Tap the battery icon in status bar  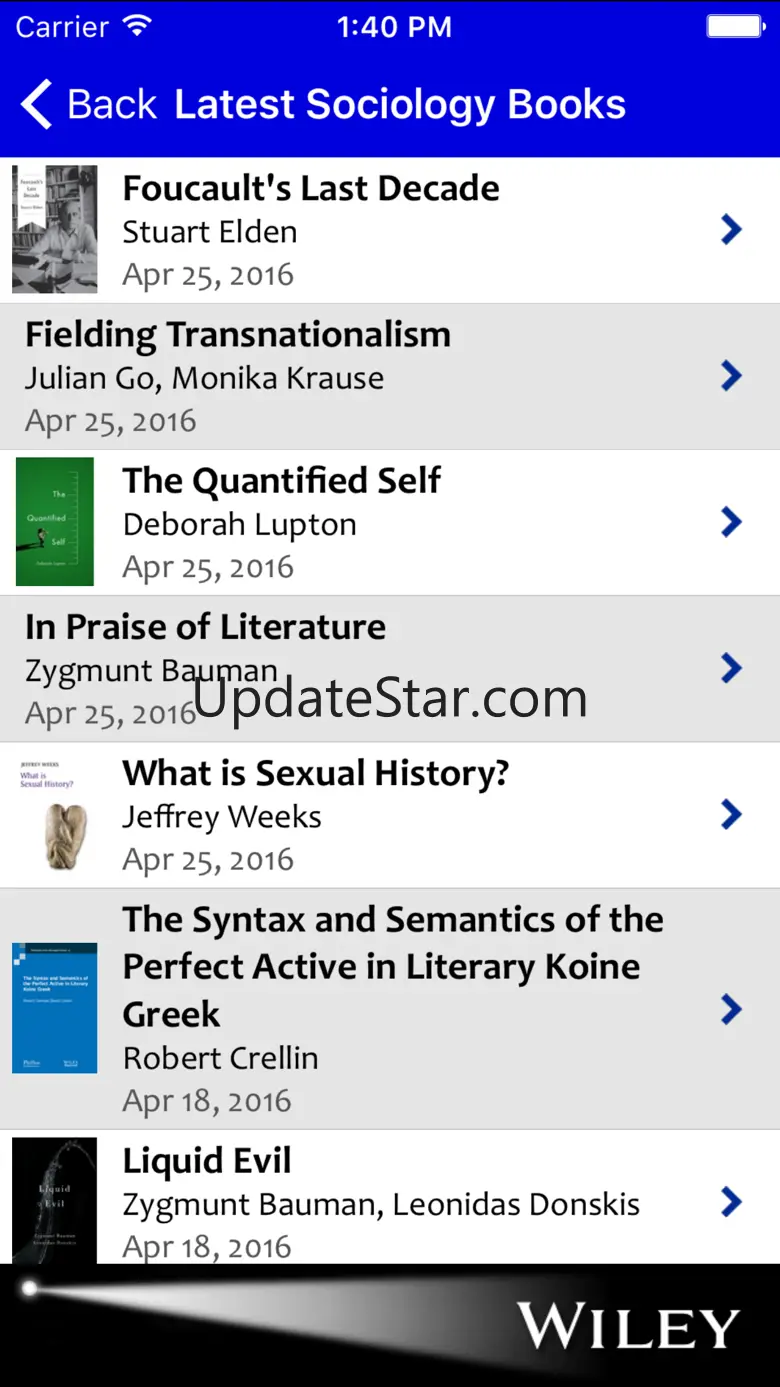pyautogui.click(x=736, y=27)
